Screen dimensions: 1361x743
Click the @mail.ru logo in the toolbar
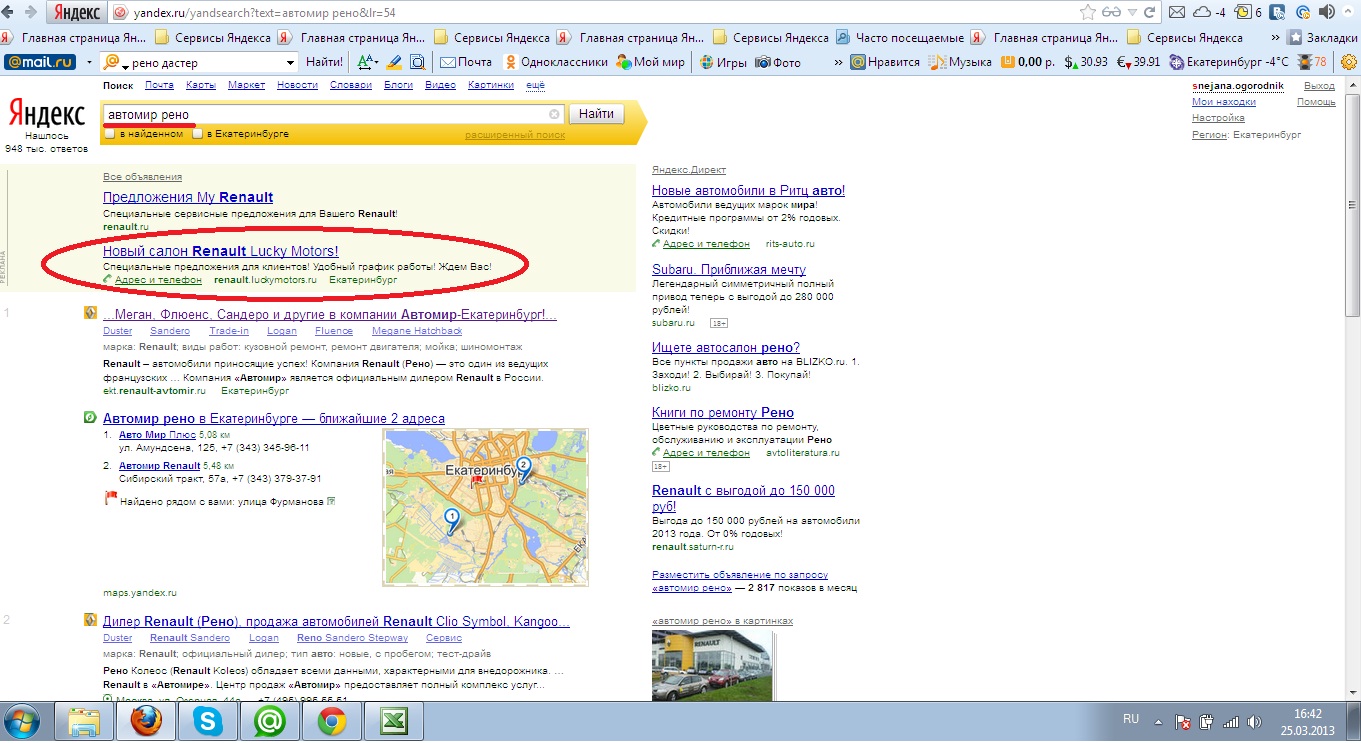pos(40,62)
